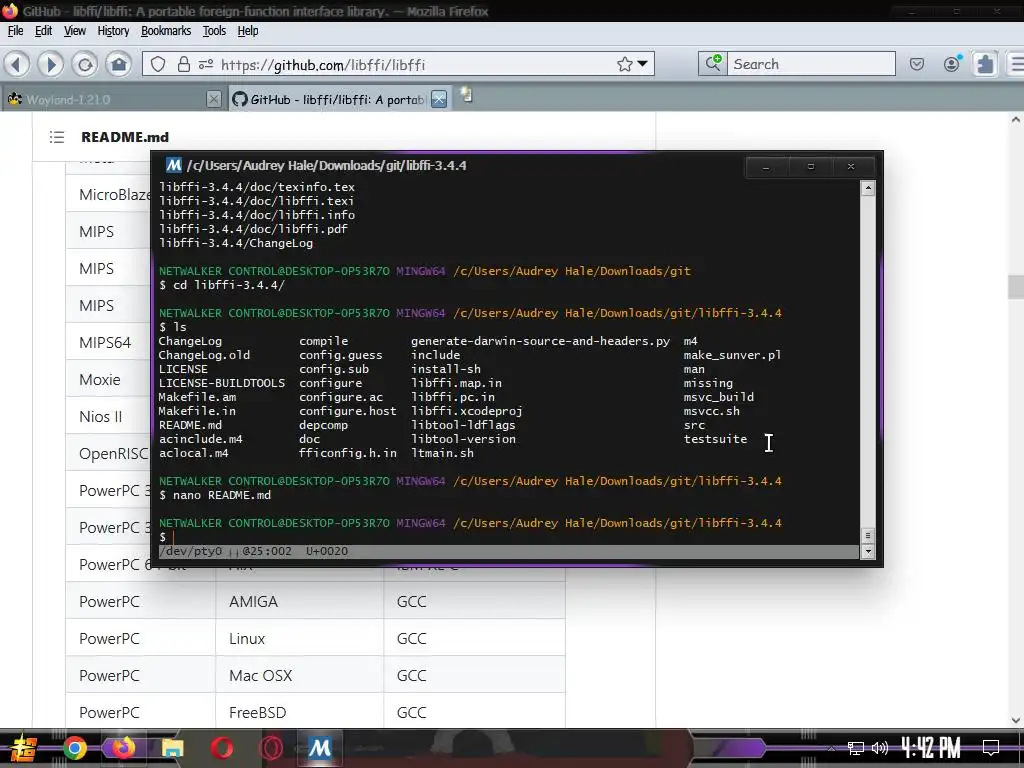
Task: Click MSYS2 terminal title bar icon
Action: tap(173, 165)
